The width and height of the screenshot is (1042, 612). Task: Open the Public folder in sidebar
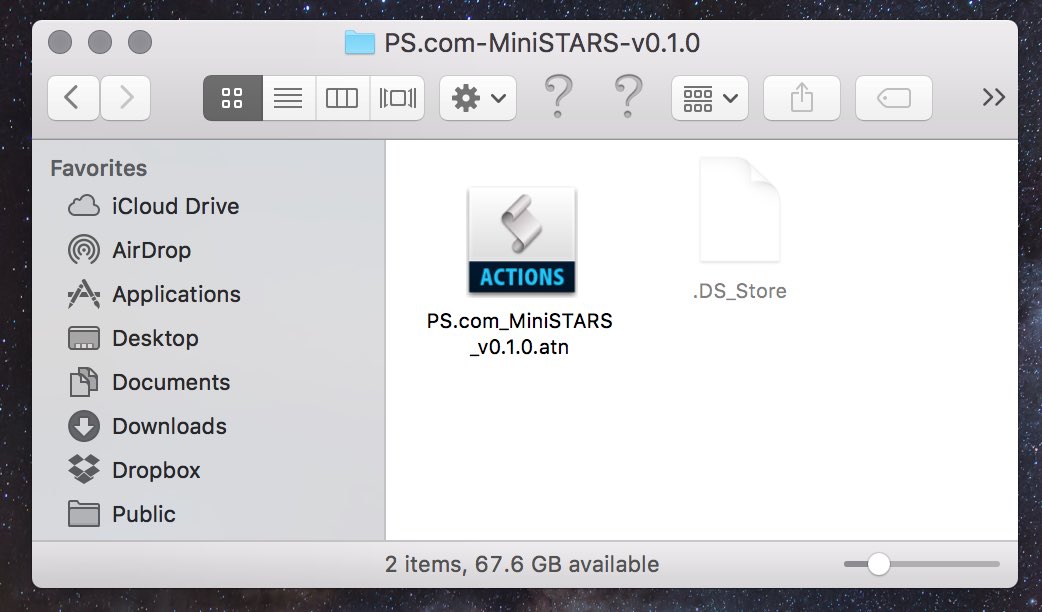pyautogui.click(x=144, y=514)
